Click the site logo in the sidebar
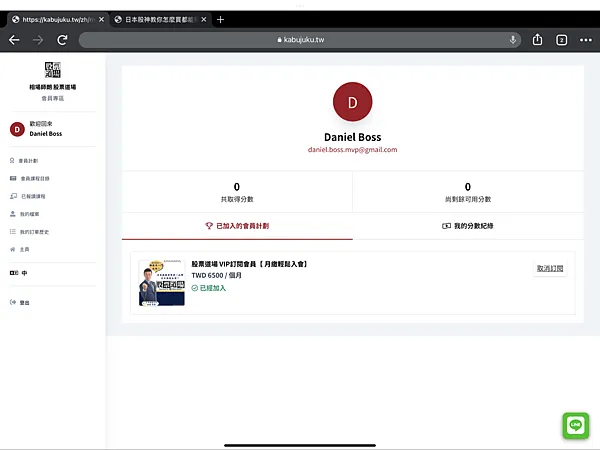Viewport: 600px width, 450px height. pyautogui.click(x=53, y=70)
